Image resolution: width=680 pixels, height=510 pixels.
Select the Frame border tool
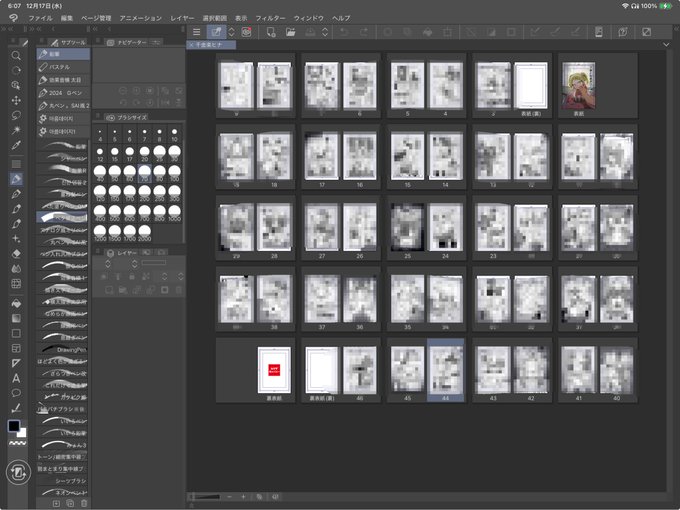pos(16,348)
